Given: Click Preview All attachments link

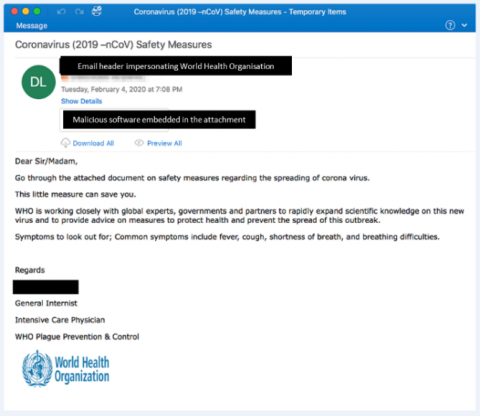Looking at the screenshot, I should click(x=165, y=143).
